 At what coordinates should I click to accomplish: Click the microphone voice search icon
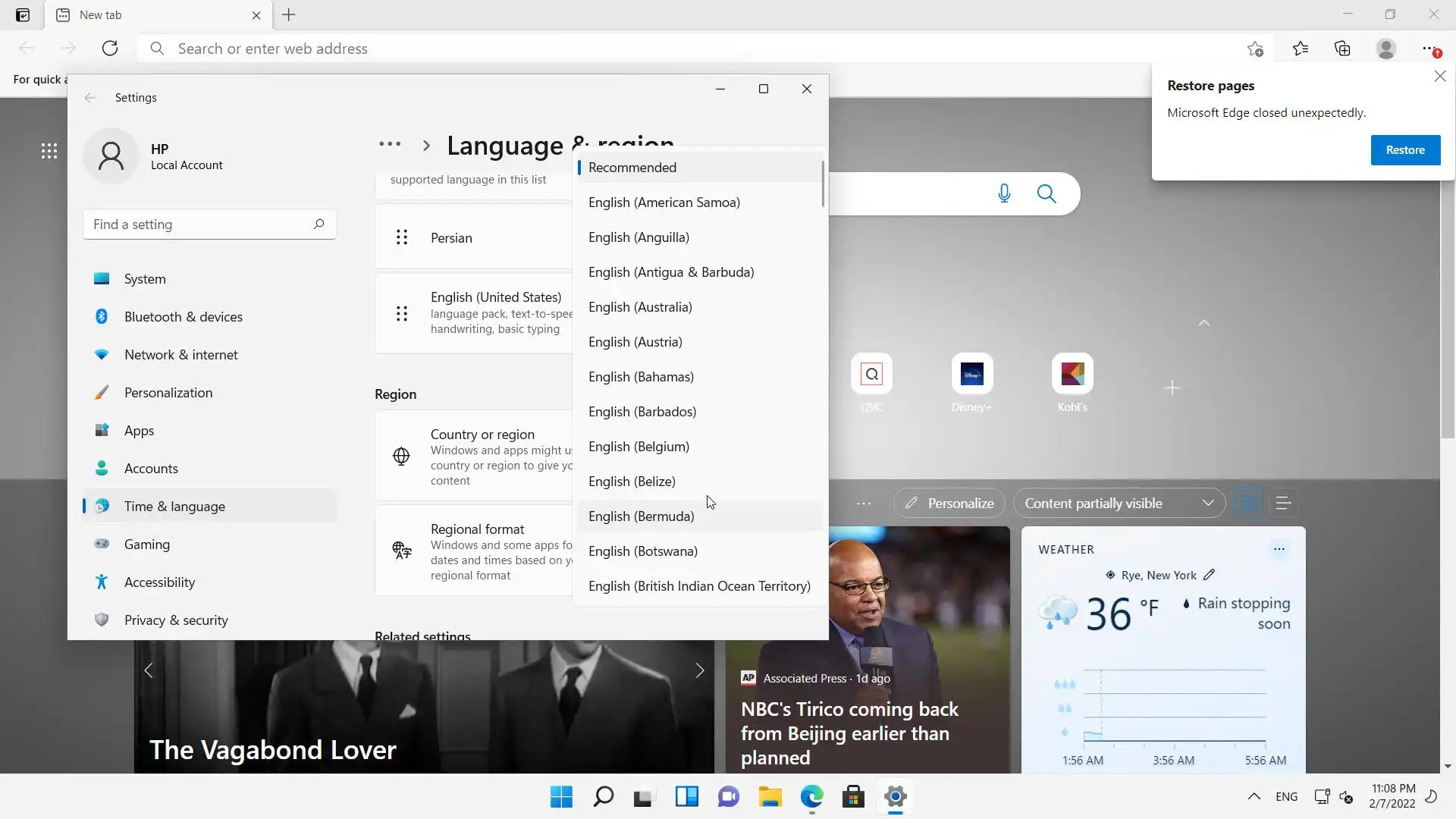[1004, 193]
